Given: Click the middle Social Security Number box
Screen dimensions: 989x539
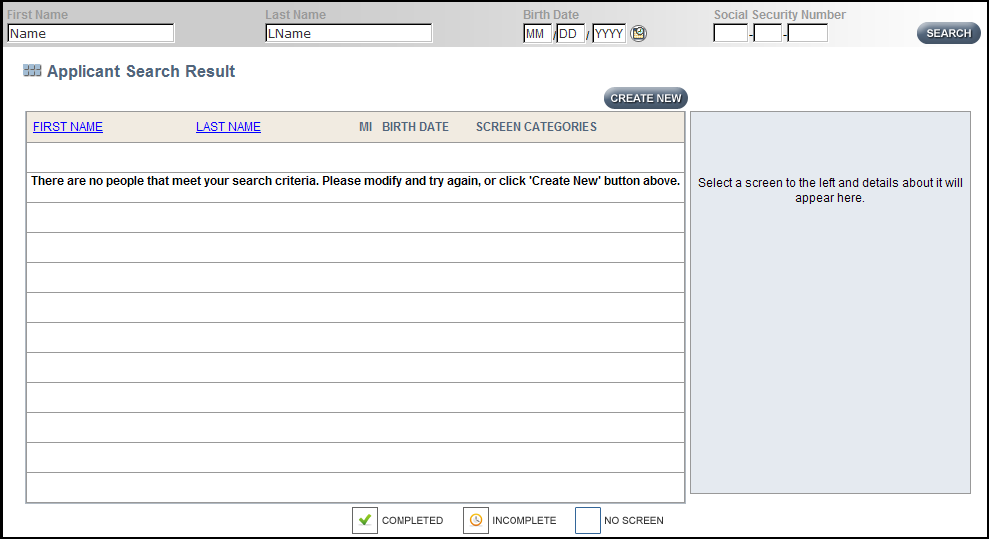Looking at the screenshot, I should click(768, 33).
